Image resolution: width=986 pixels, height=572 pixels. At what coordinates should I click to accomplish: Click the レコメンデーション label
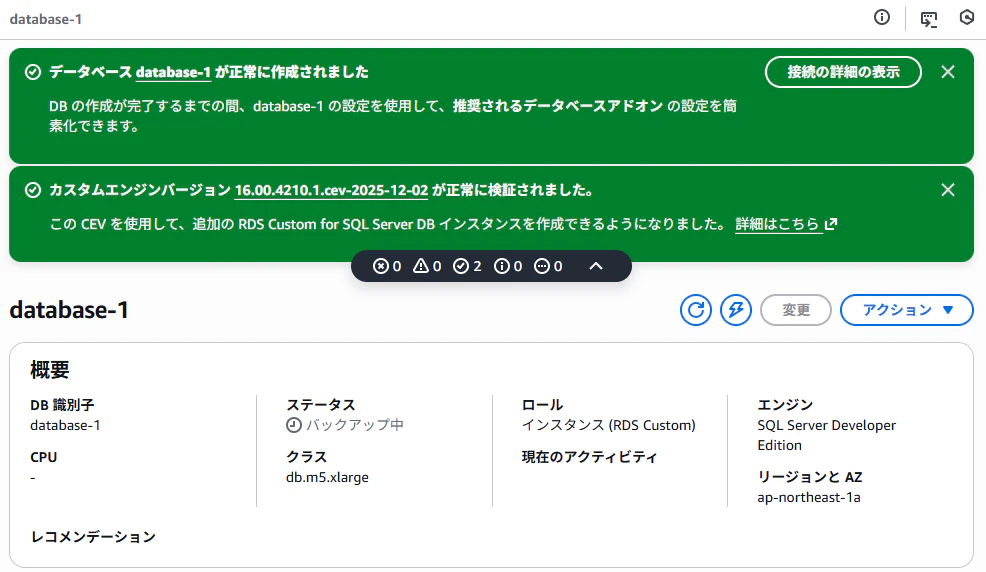coord(93,537)
